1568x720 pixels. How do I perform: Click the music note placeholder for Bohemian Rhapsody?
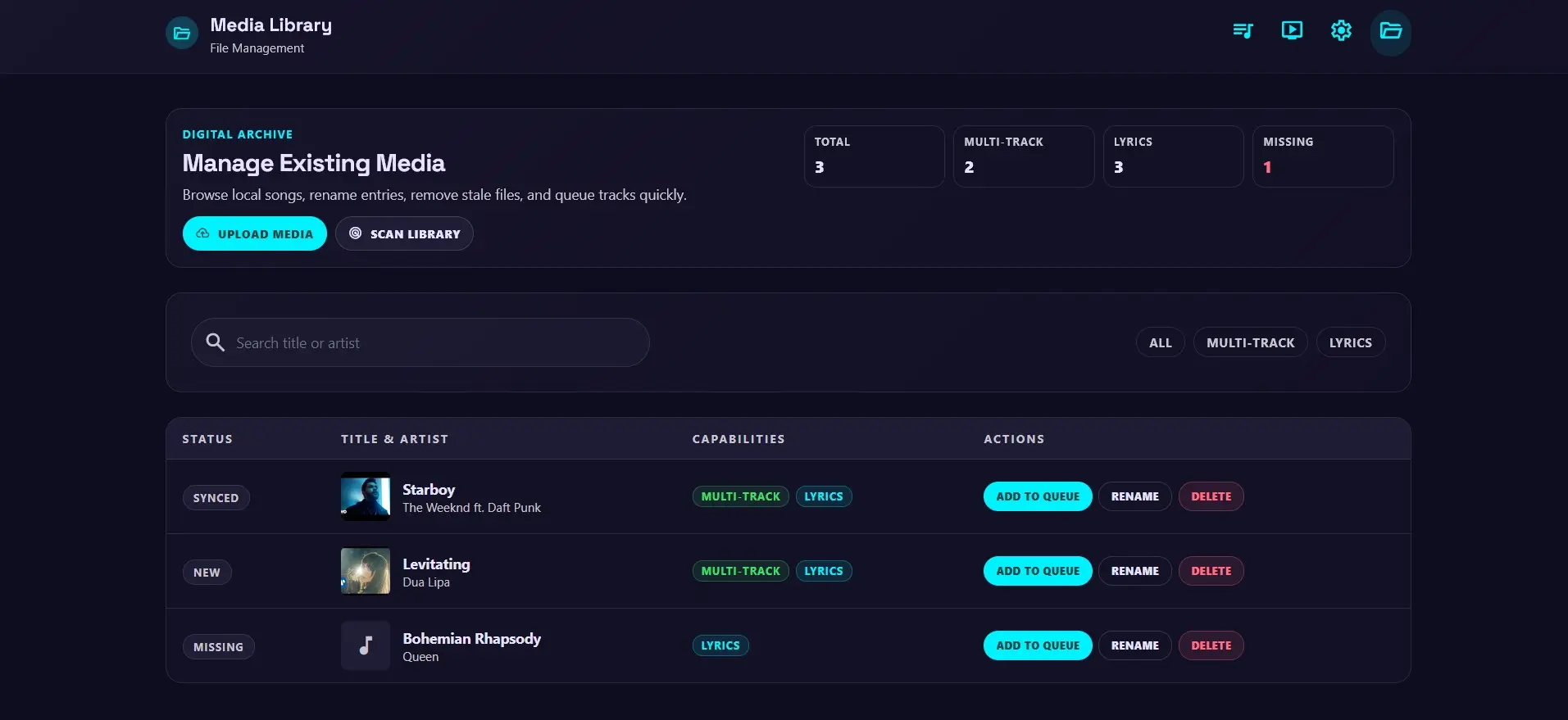(366, 645)
